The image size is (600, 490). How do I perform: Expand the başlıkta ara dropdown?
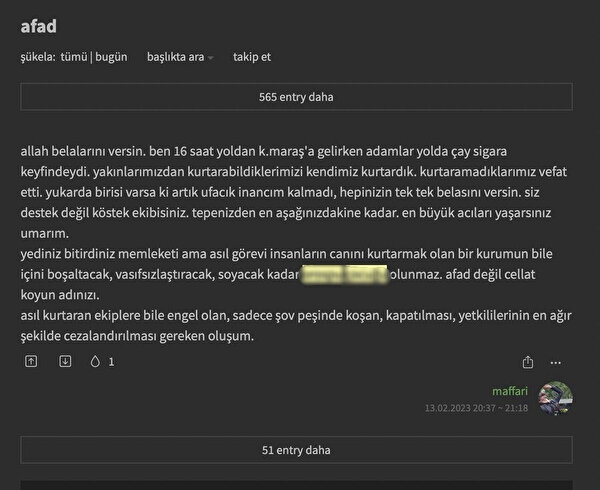coord(180,57)
